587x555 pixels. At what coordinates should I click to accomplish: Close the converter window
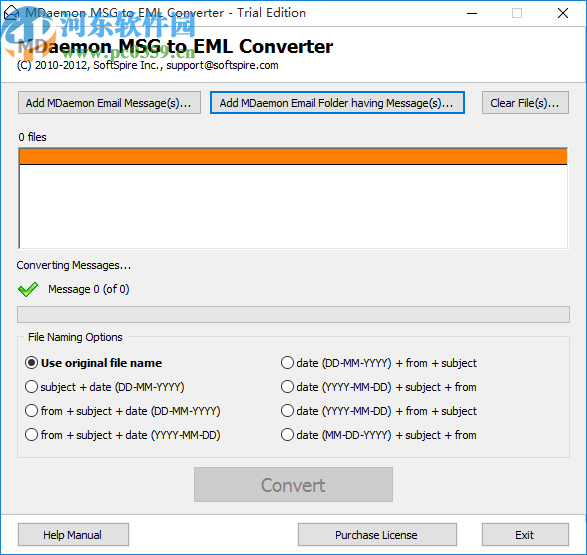[x=563, y=13]
